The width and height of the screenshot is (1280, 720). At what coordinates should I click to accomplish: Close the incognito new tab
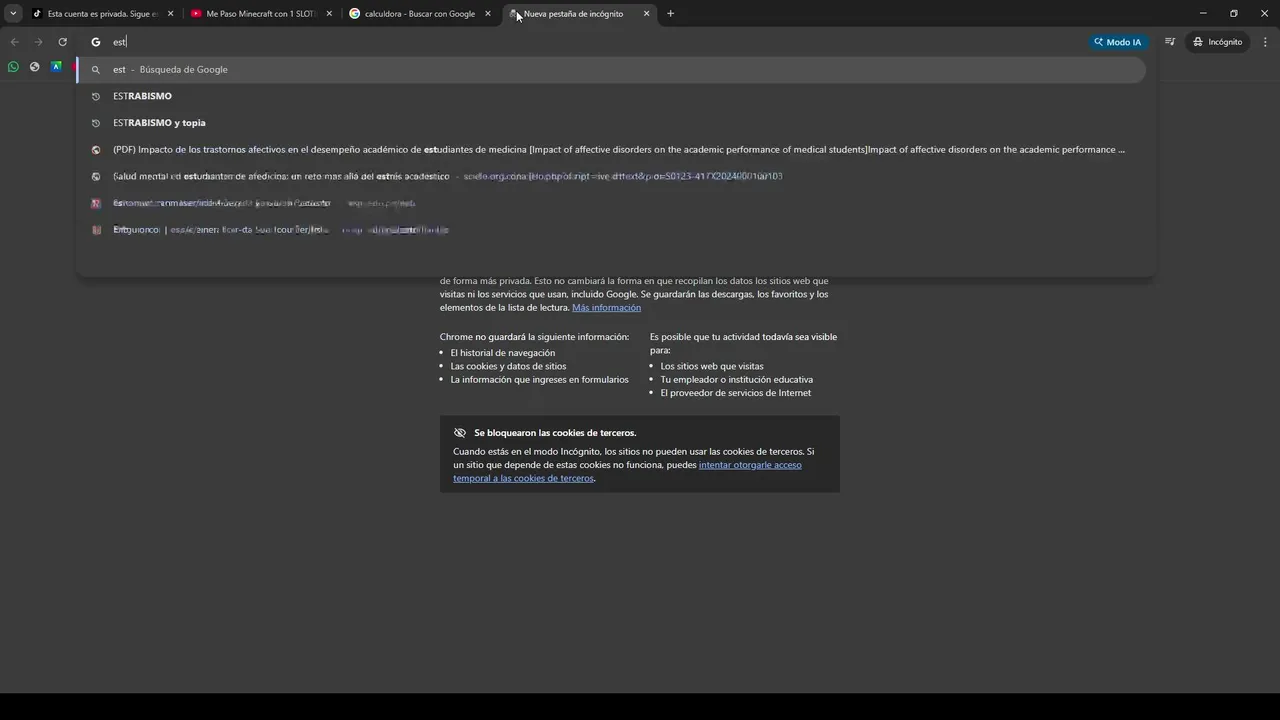[646, 14]
